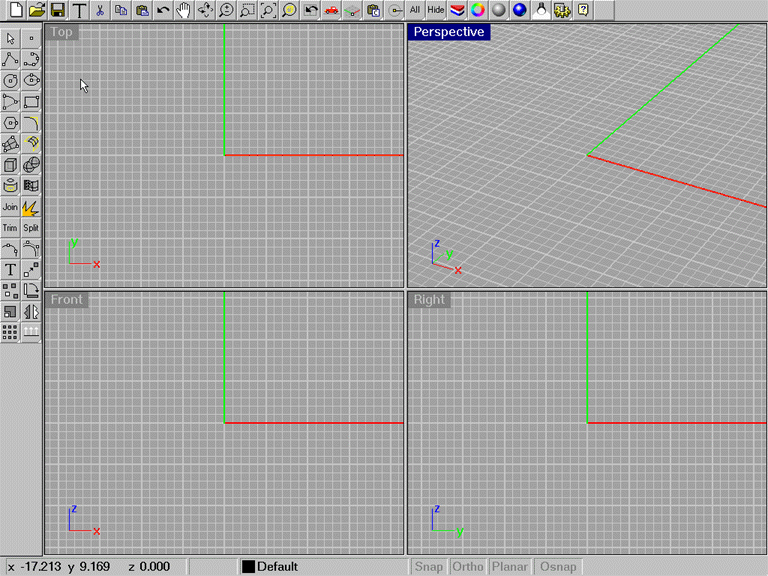The image size is (768, 576).
Task: Click the blue sphere render icon
Action: 519,10
